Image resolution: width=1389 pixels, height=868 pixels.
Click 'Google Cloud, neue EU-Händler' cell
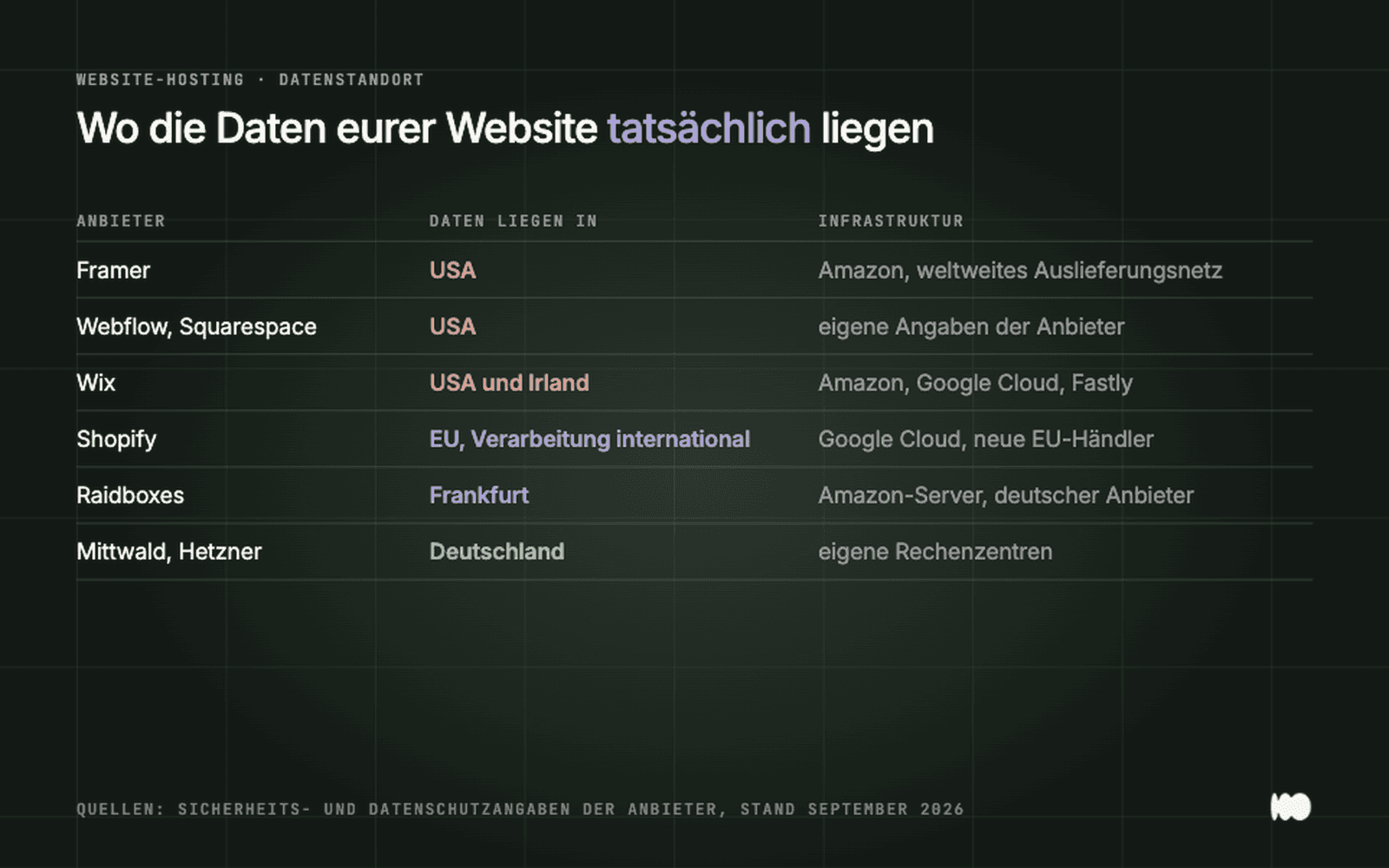[985, 440]
